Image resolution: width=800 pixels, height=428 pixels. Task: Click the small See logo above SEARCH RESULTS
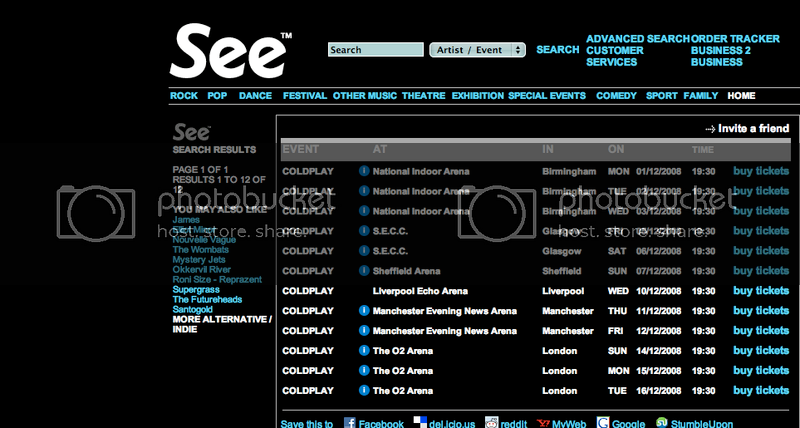click(192, 133)
